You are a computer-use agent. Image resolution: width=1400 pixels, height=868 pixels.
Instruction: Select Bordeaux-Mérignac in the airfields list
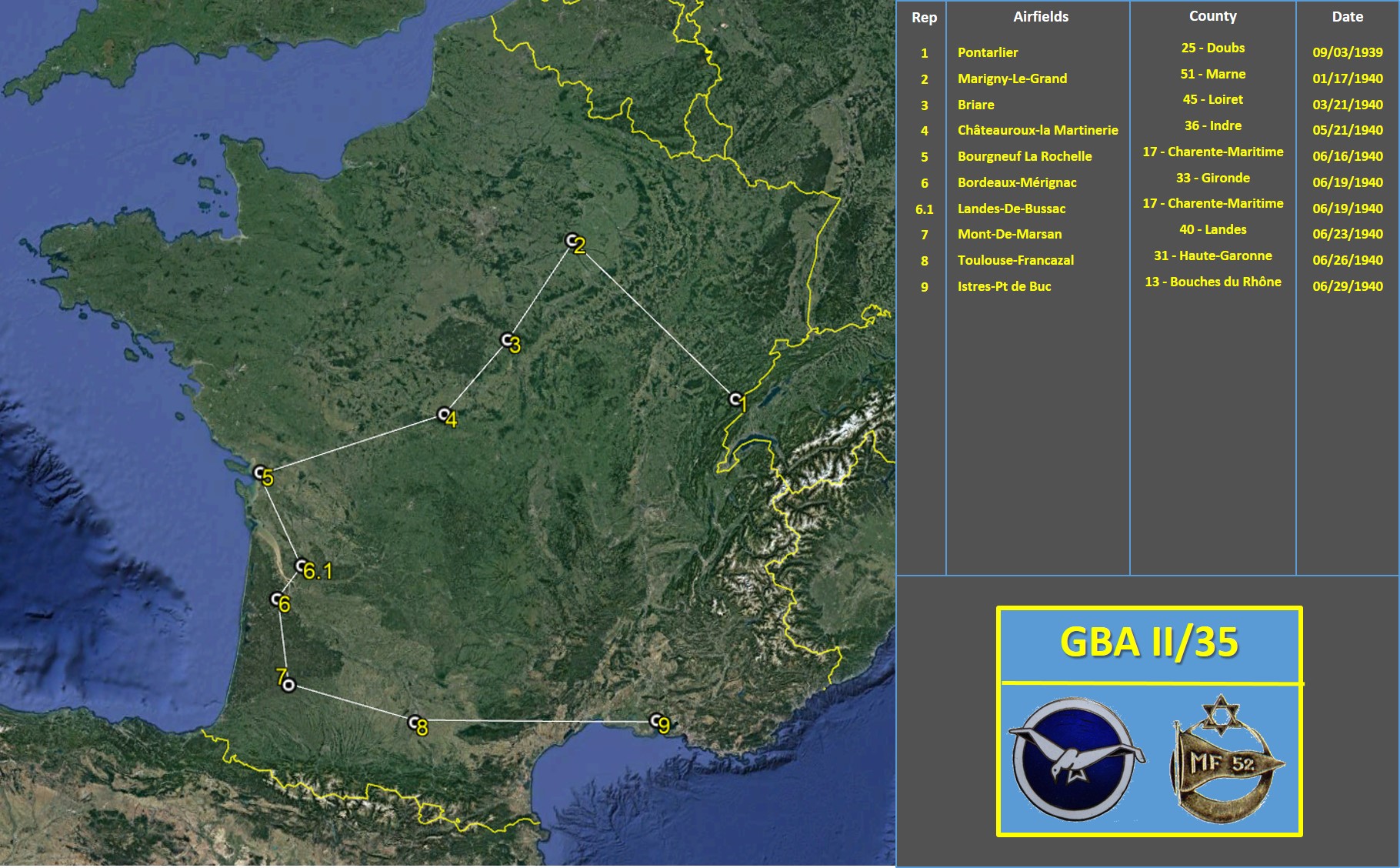[x=1016, y=182]
